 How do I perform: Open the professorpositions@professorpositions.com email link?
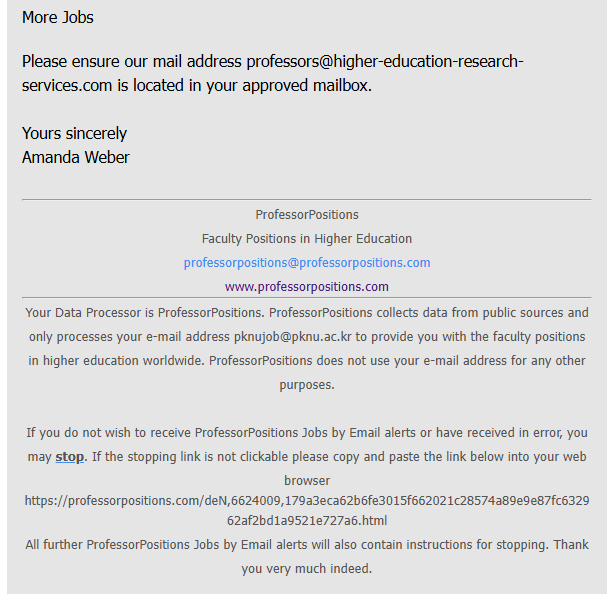point(306,263)
